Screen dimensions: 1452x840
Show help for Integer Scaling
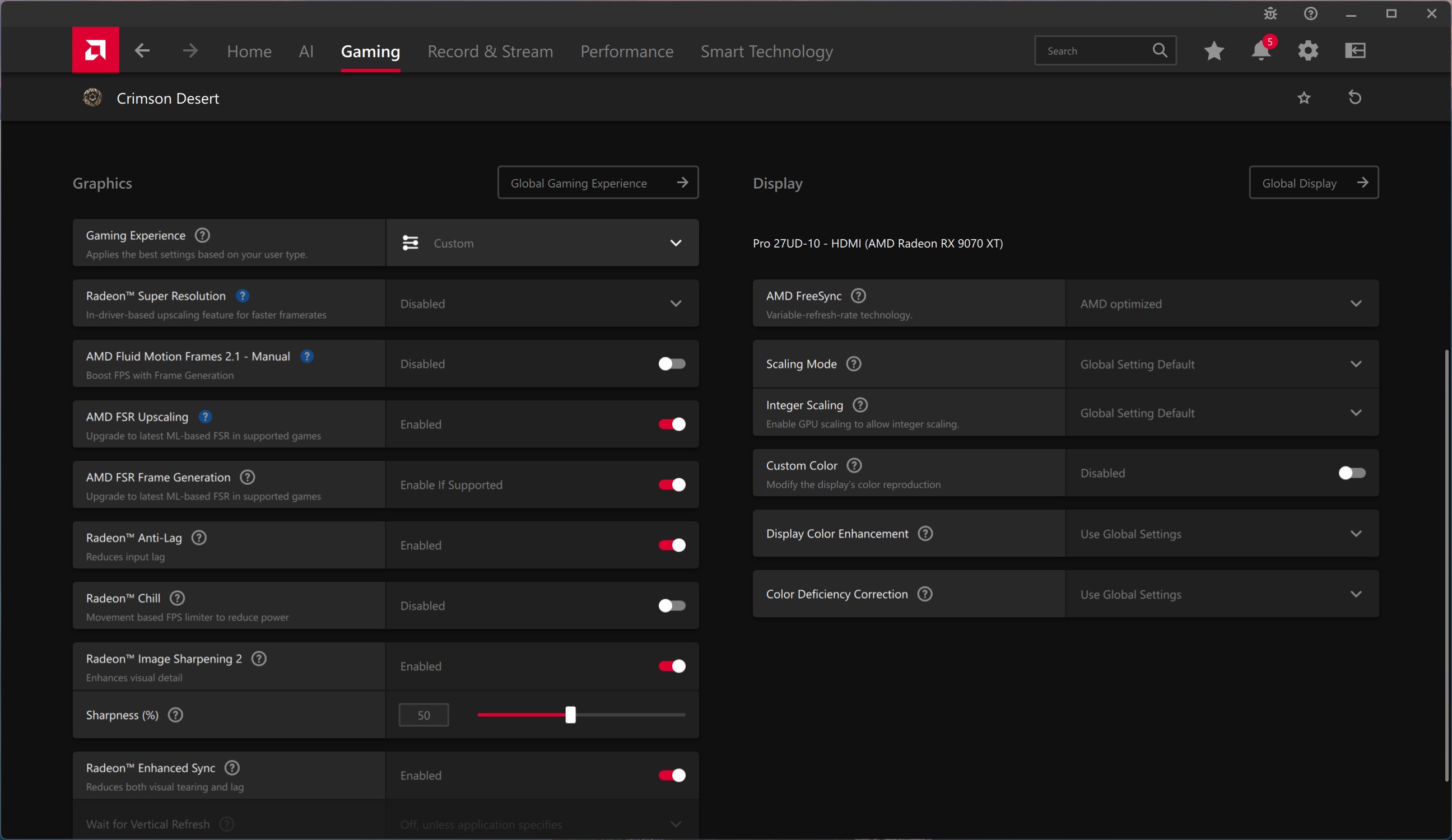pyautogui.click(x=860, y=405)
